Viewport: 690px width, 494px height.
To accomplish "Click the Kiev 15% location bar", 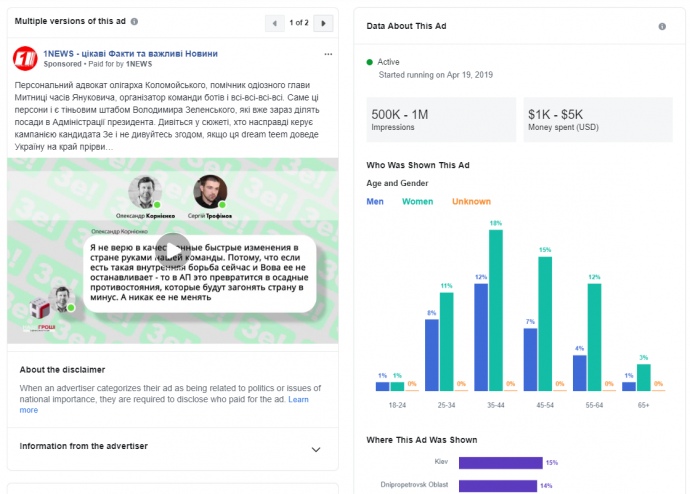I will tap(500, 462).
